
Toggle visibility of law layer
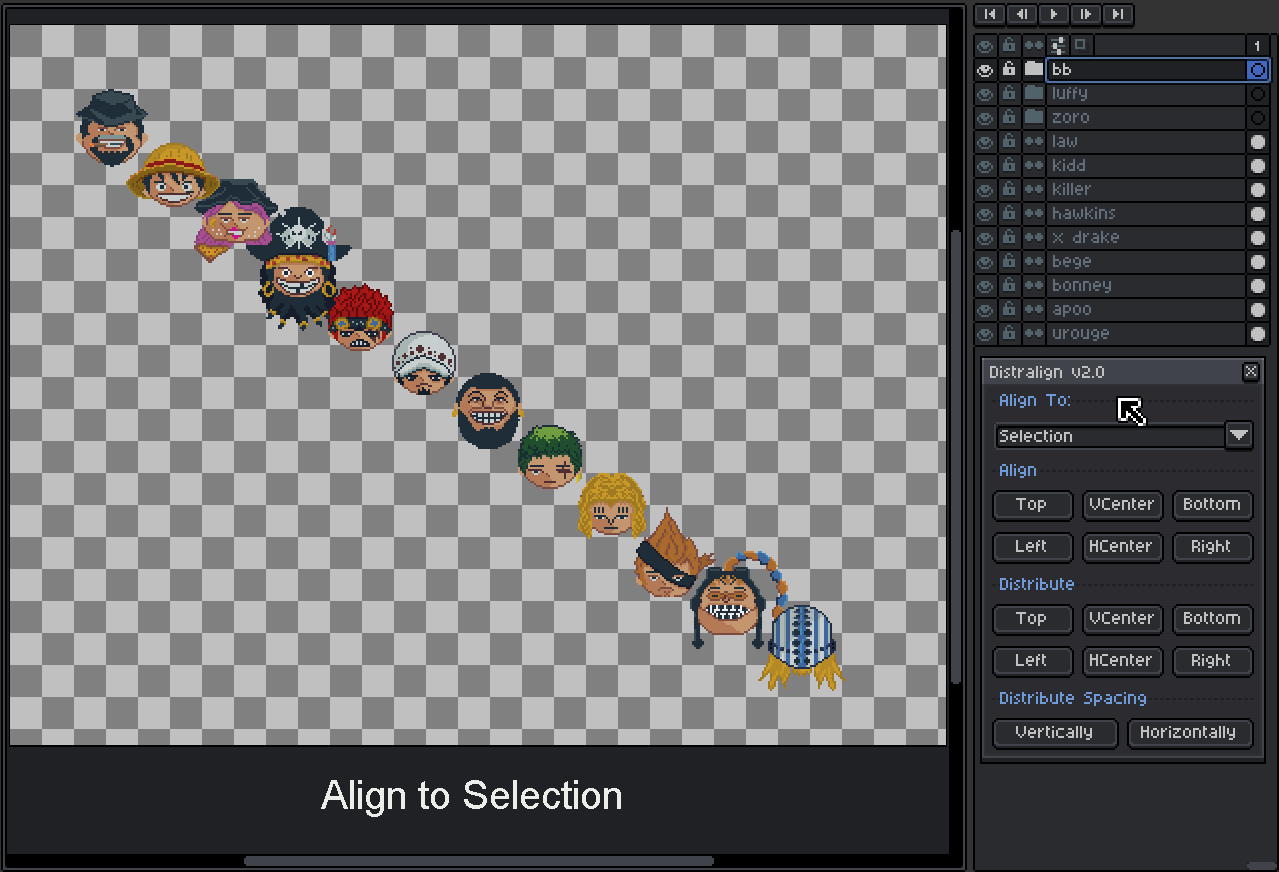(986, 142)
